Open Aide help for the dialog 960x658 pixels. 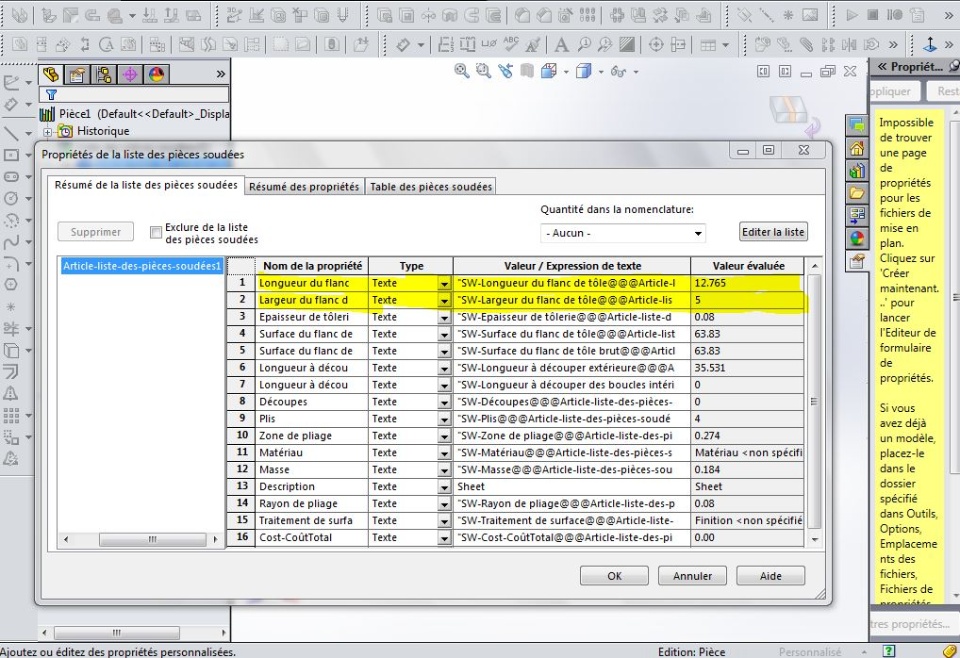click(770, 576)
